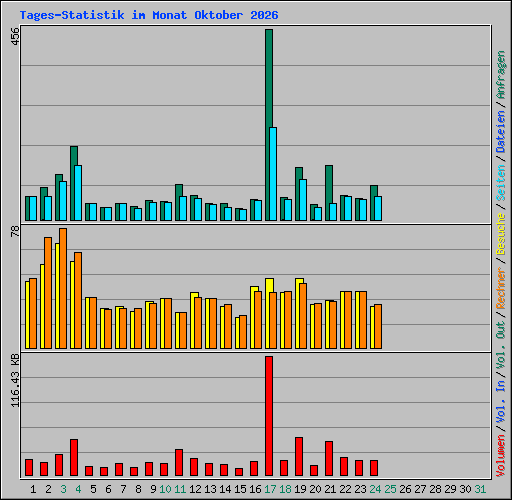Click the orange Rechner bar for day 2

pos(48,293)
